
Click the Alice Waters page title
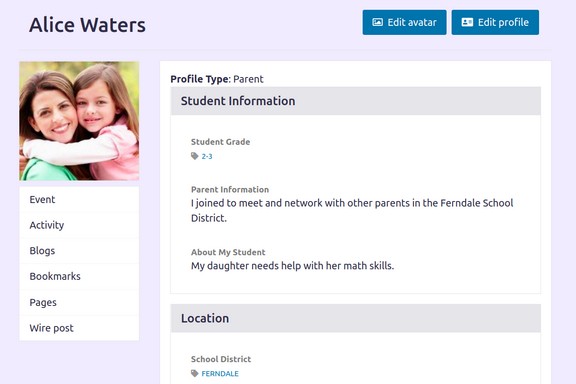click(87, 25)
